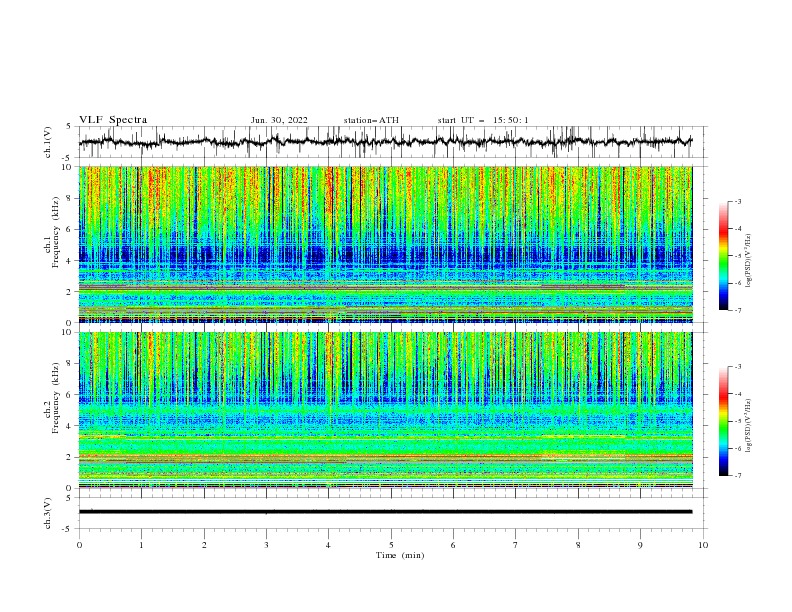This screenshot has width=792, height=612.
Task: Click the "7" tick on the time axis
Action: (x=516, y=545)
